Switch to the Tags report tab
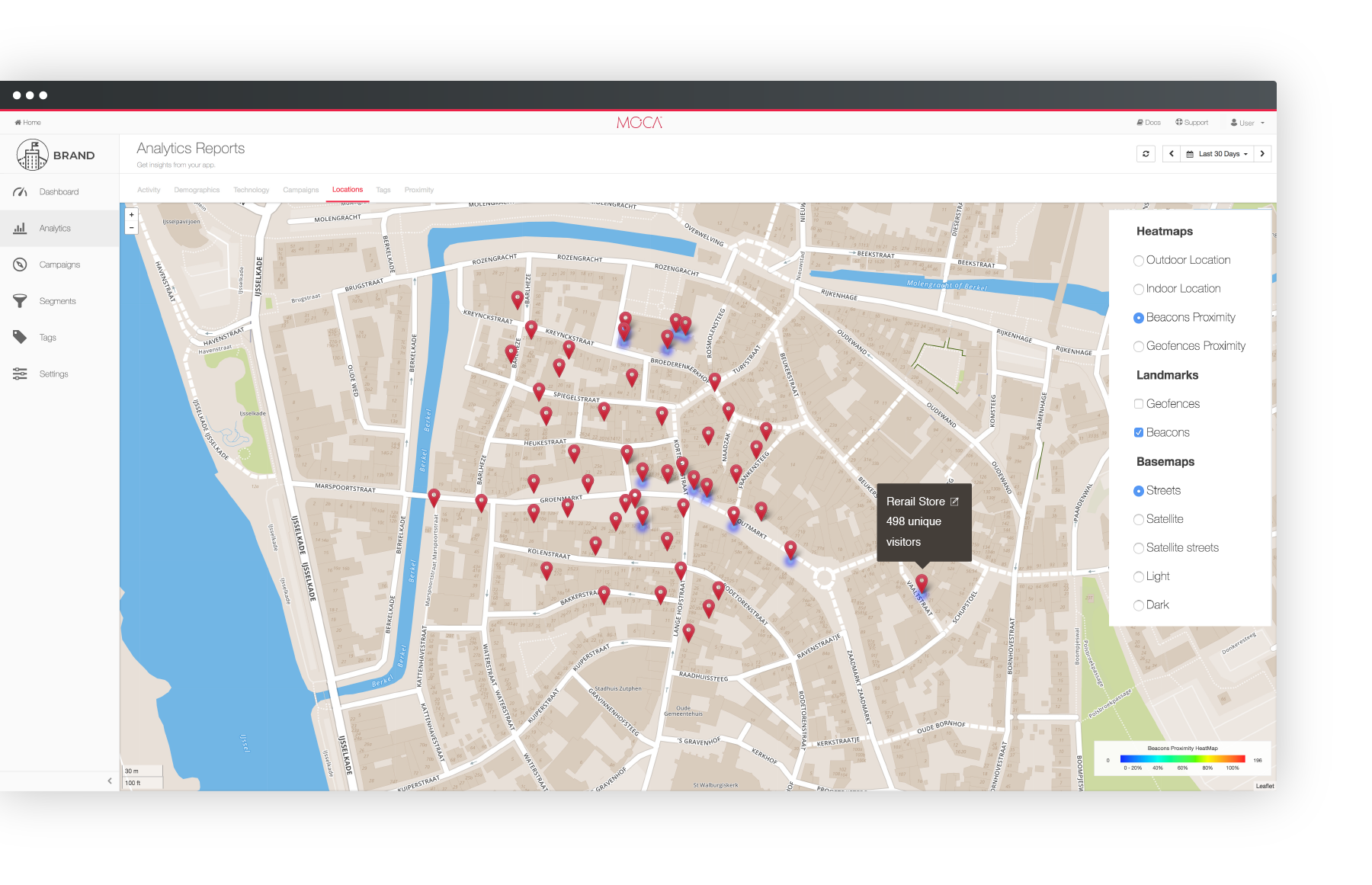 click(x=383, y=190)
